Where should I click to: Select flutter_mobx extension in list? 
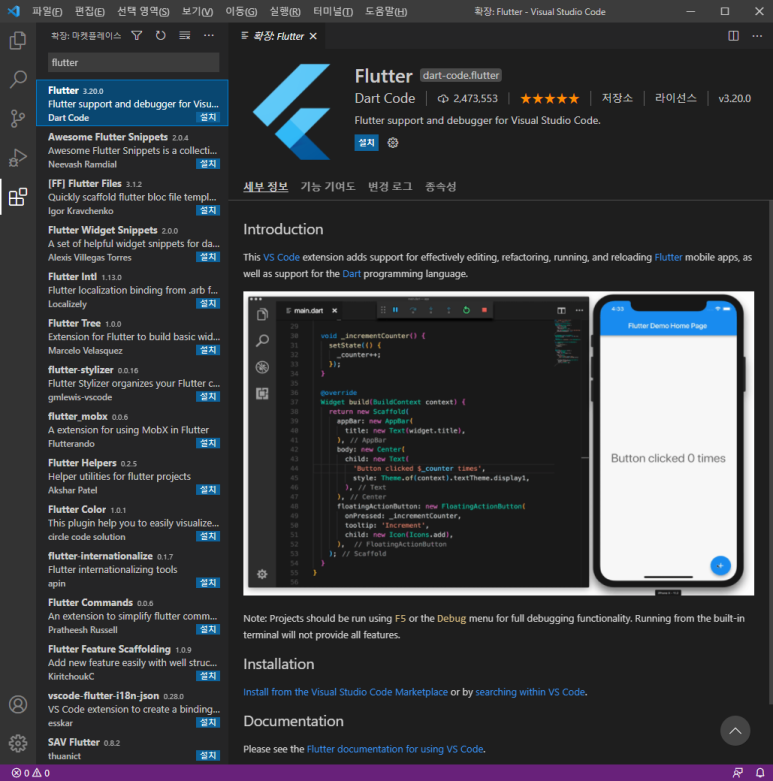point(132,429)
